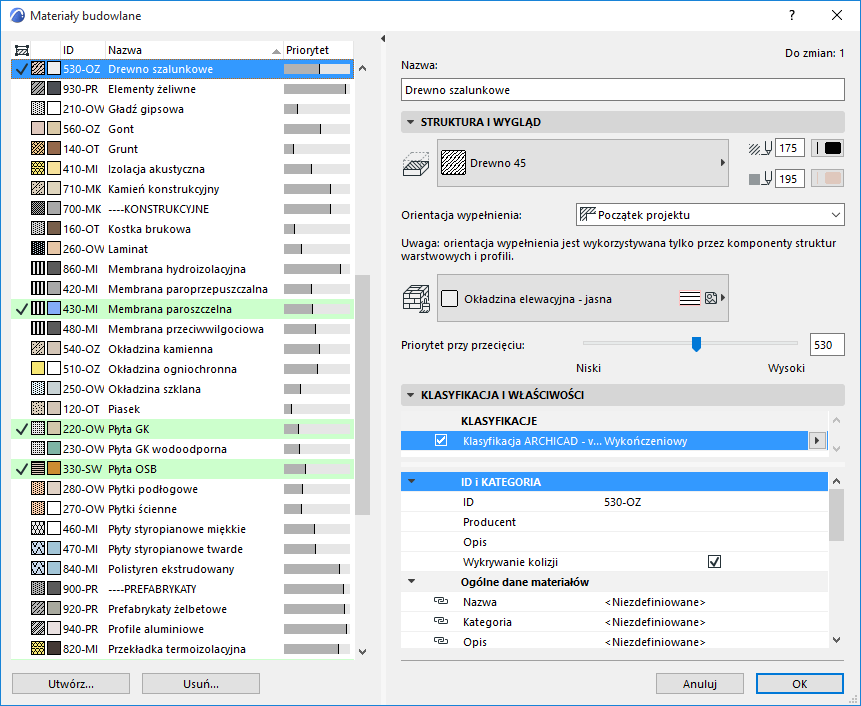Click material list scroll down arrow
The image size is (861, 706).
pos(362,651)
